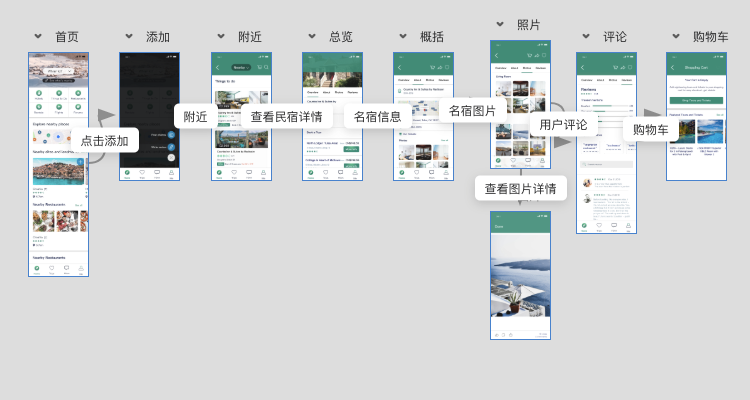Click the 查看民宿详情 flow label

tap(286, 116)
